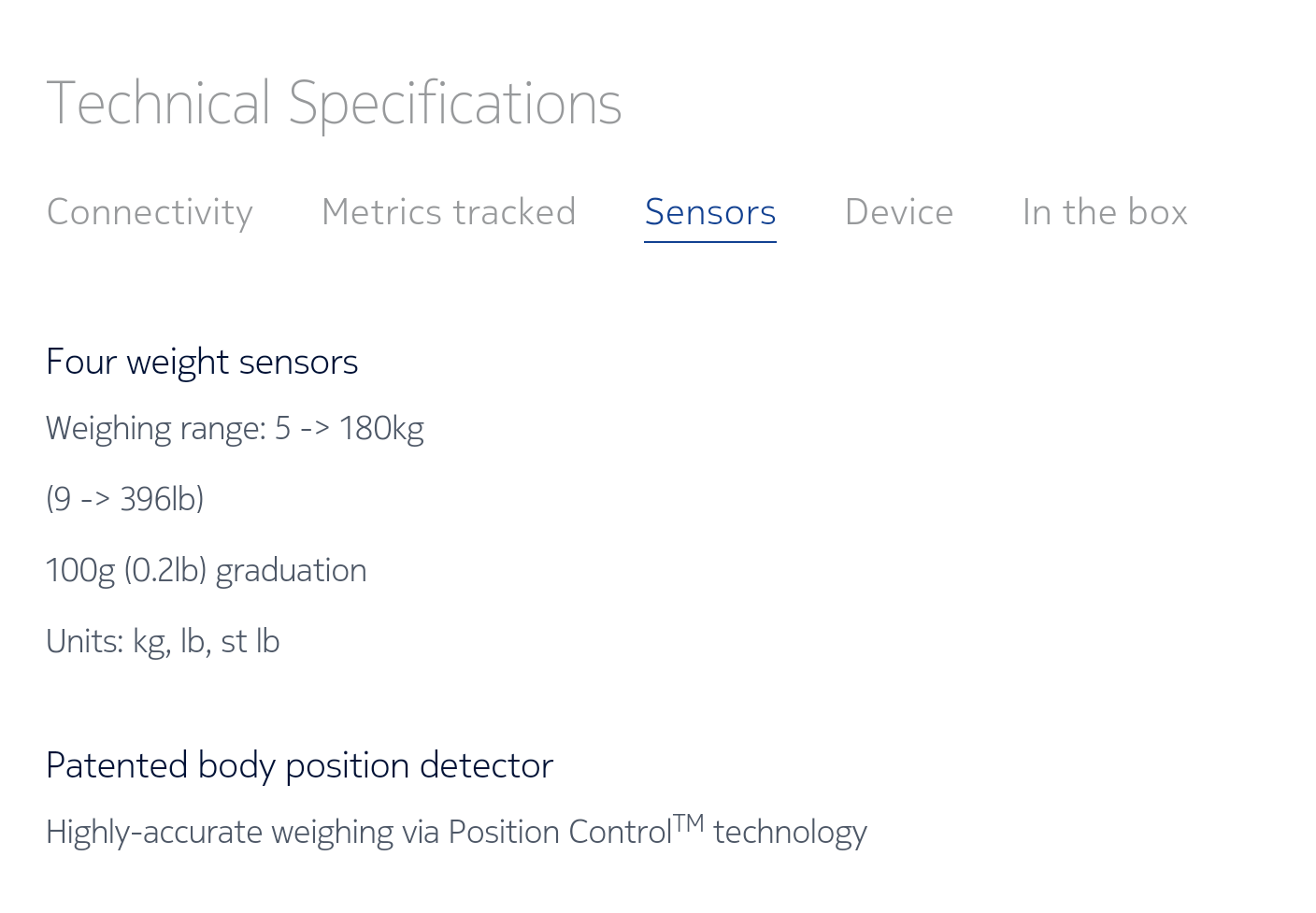Click the 100g (0.2lb) graduation text
Image resolution: width=1316 pixels, height=913 pixels.
point(207,570)
